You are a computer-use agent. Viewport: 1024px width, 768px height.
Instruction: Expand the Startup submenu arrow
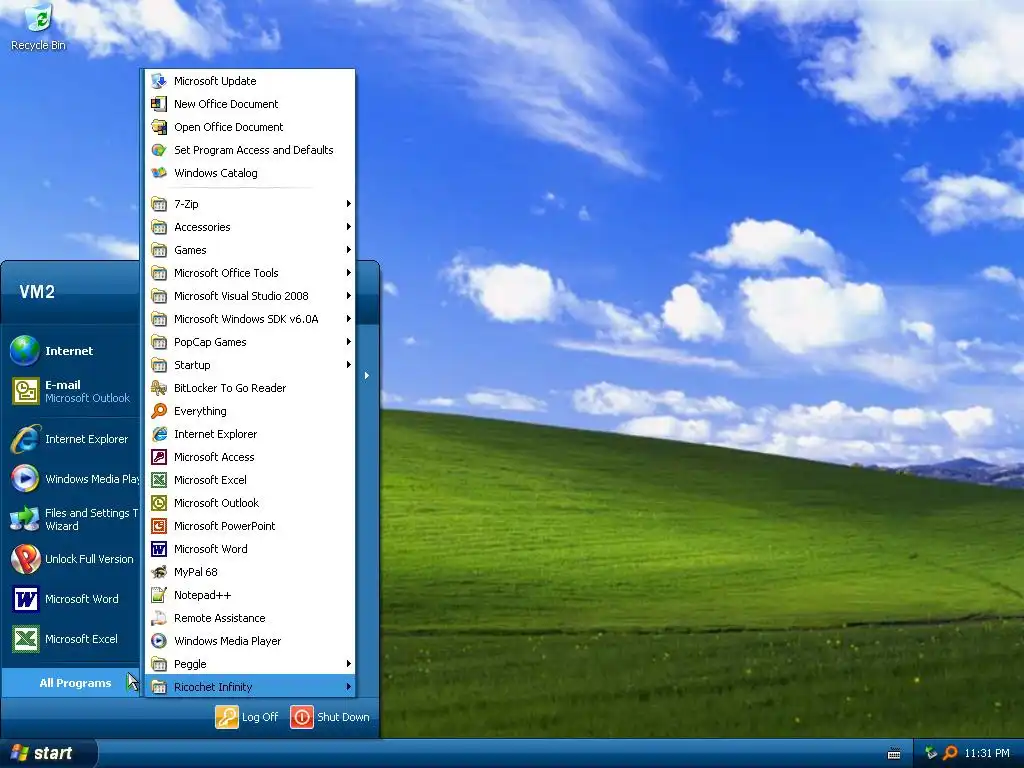coord(349,364)
